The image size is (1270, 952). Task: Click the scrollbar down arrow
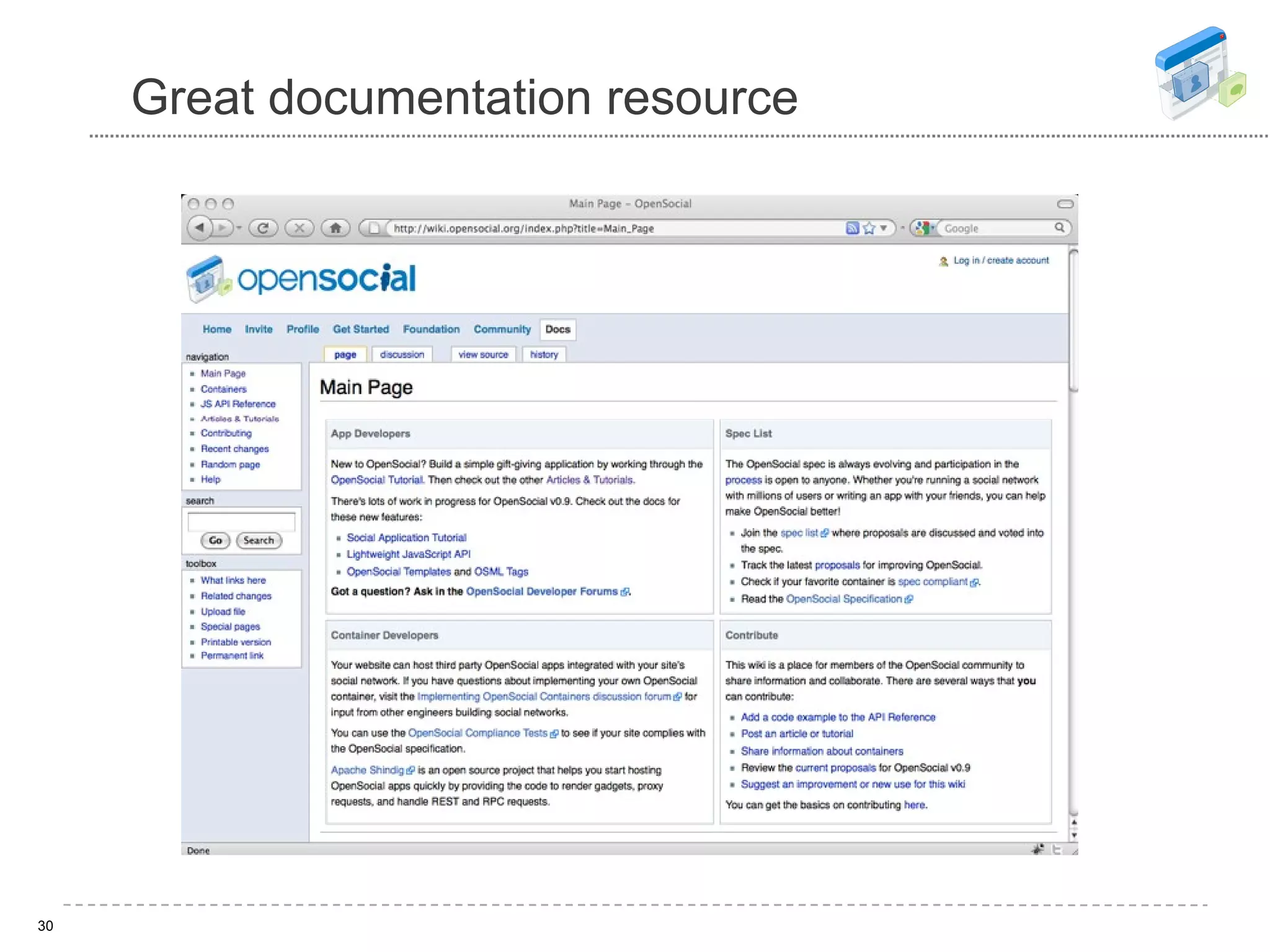coord(1073,835)
